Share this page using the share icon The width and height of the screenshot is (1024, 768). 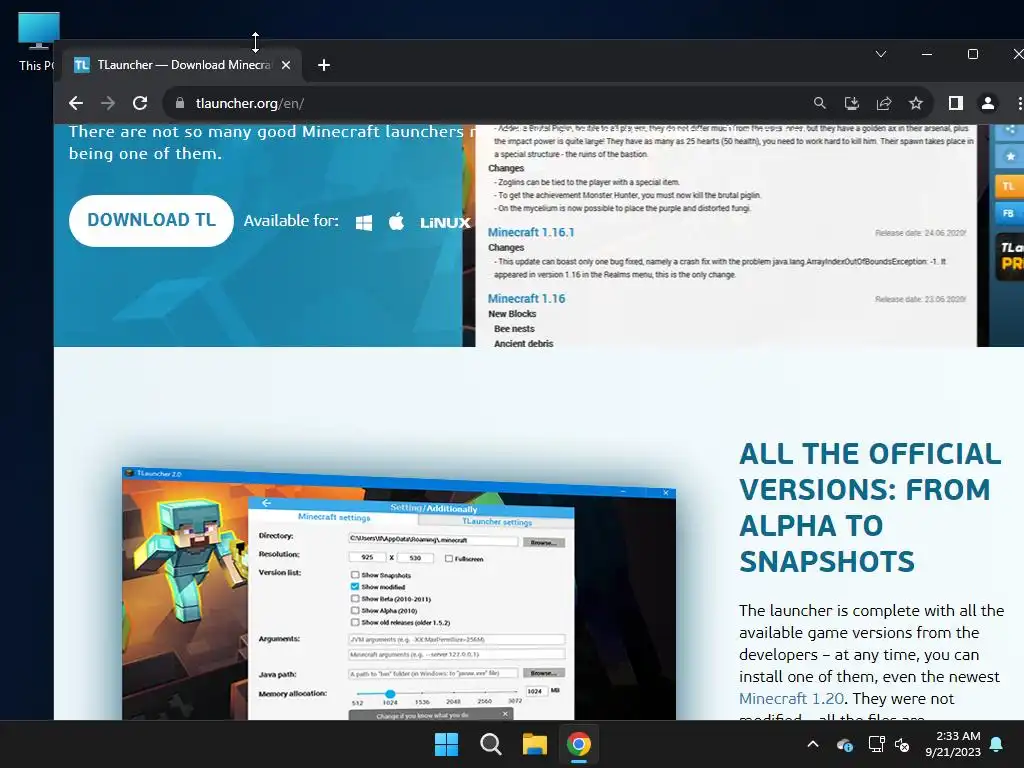(x=884, y=103)
